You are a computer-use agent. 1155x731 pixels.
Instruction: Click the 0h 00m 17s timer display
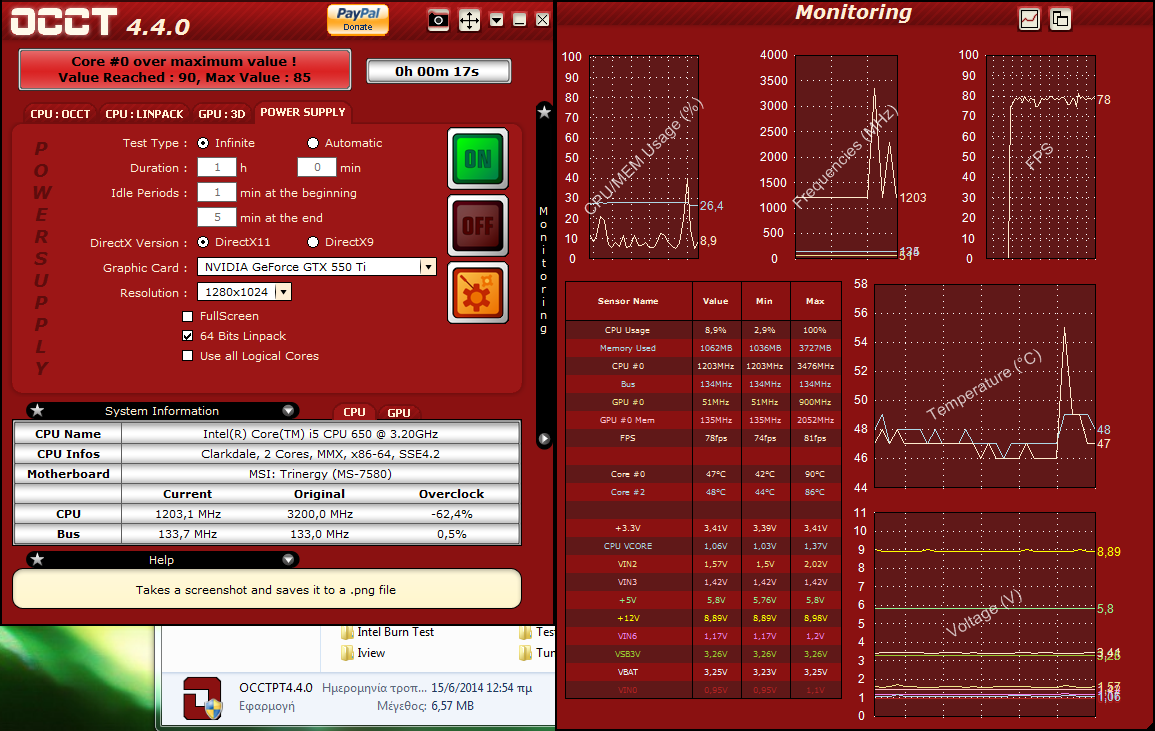(438, 71)
